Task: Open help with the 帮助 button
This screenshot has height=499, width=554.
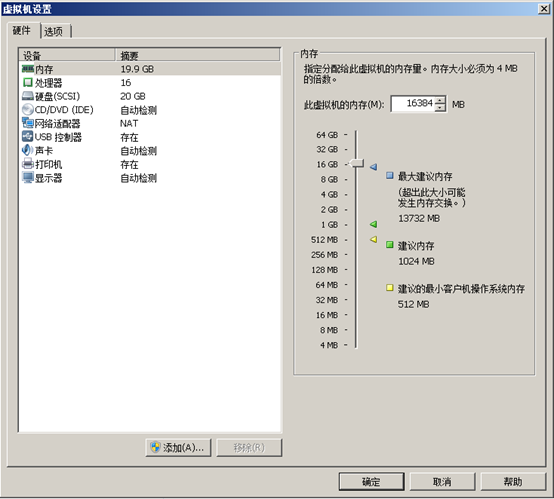Action: 513,482
